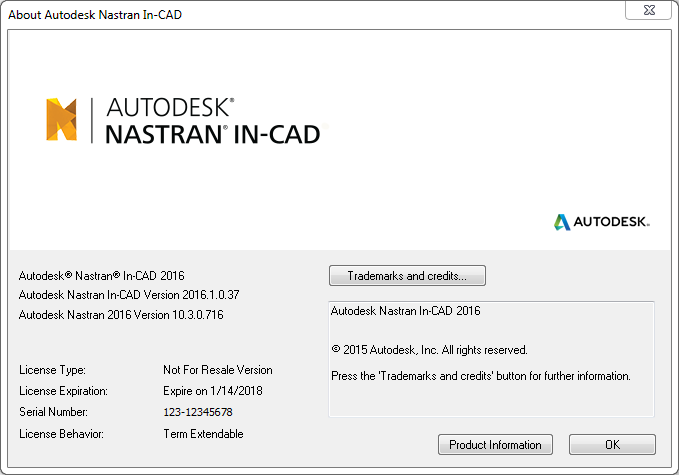
Task: Click the '© 2015 Autodesk, Inc. All rights reserved.' line
Action: [429, 350]
